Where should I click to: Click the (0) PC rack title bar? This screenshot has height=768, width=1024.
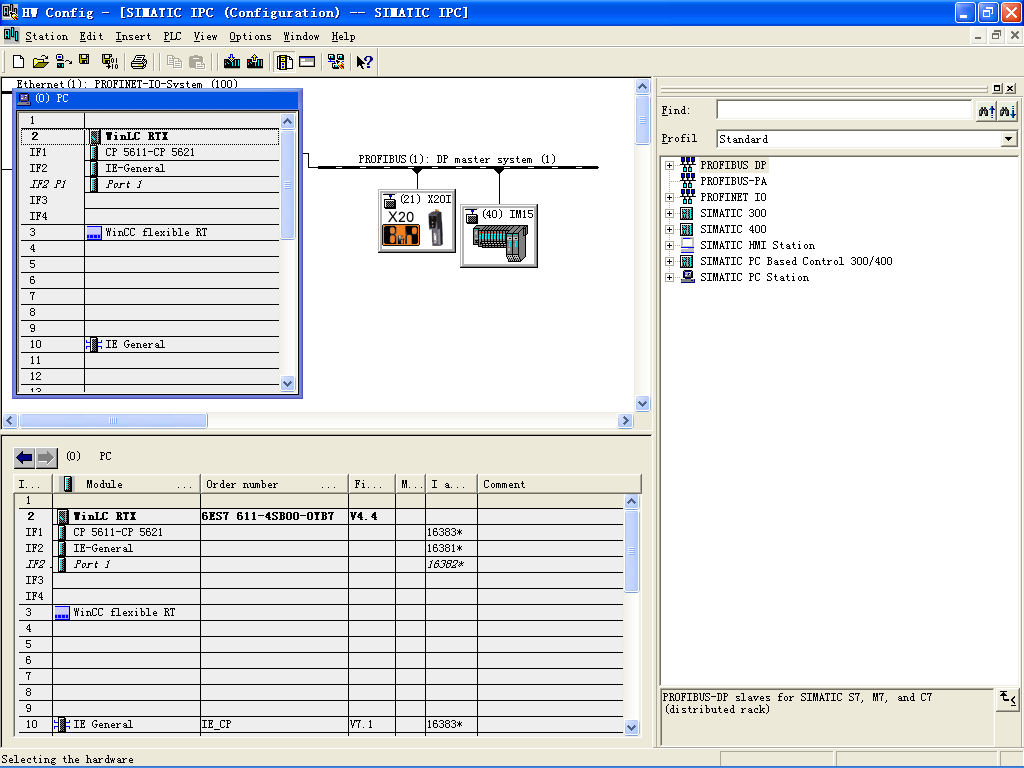point(157,99)
